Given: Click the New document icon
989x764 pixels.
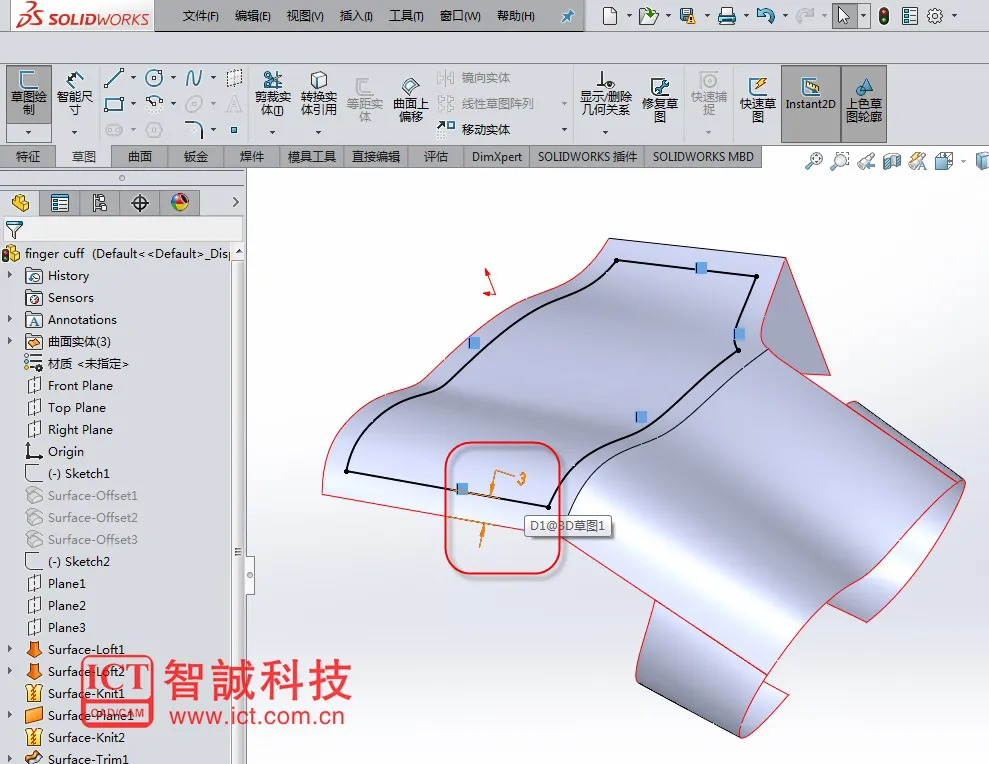Looking at the screenshot, I should (610, 16).
